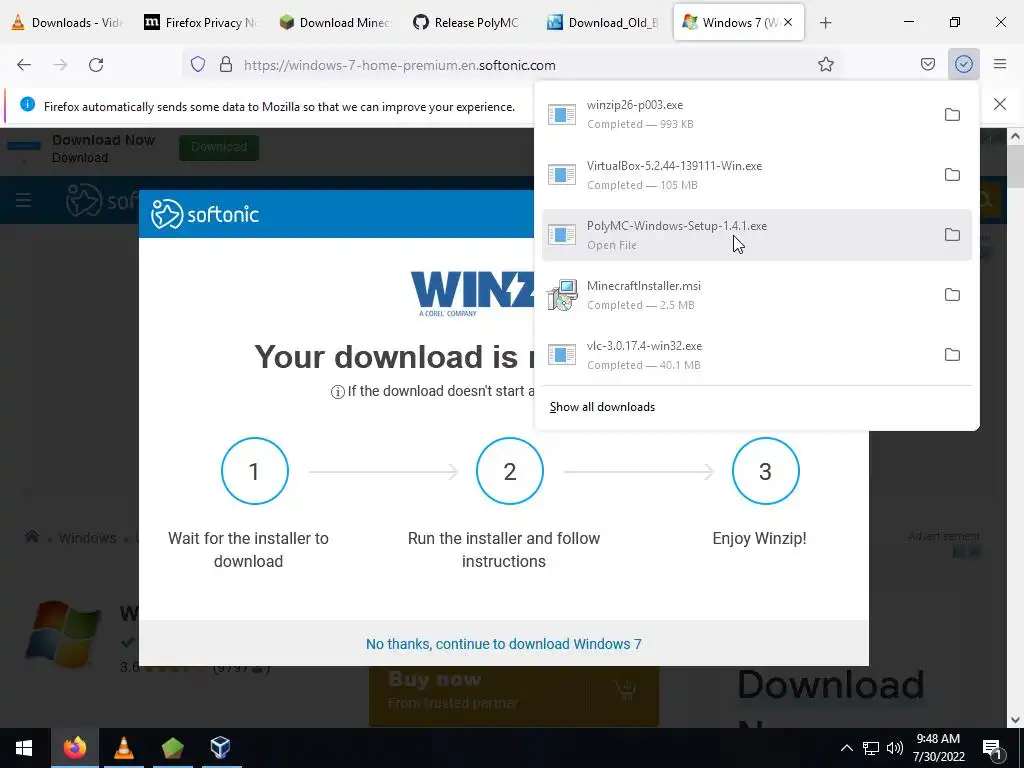Go back using the browser back arrow
Viewport: 1024px width, 768px height.
pos(24,65)
